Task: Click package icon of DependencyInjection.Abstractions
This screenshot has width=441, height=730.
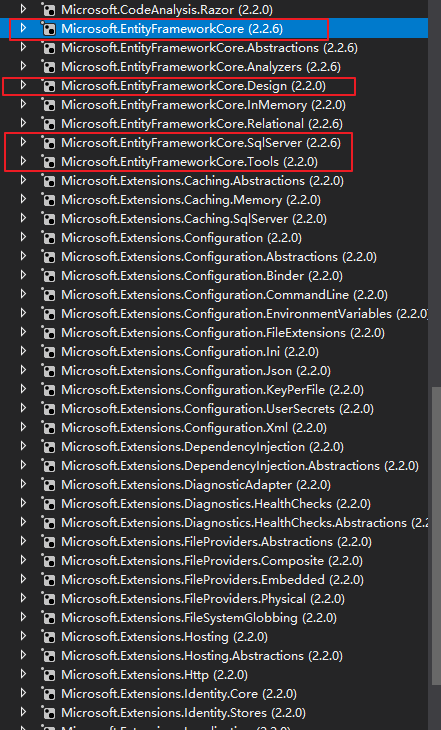Action: (x=48, y=466)
